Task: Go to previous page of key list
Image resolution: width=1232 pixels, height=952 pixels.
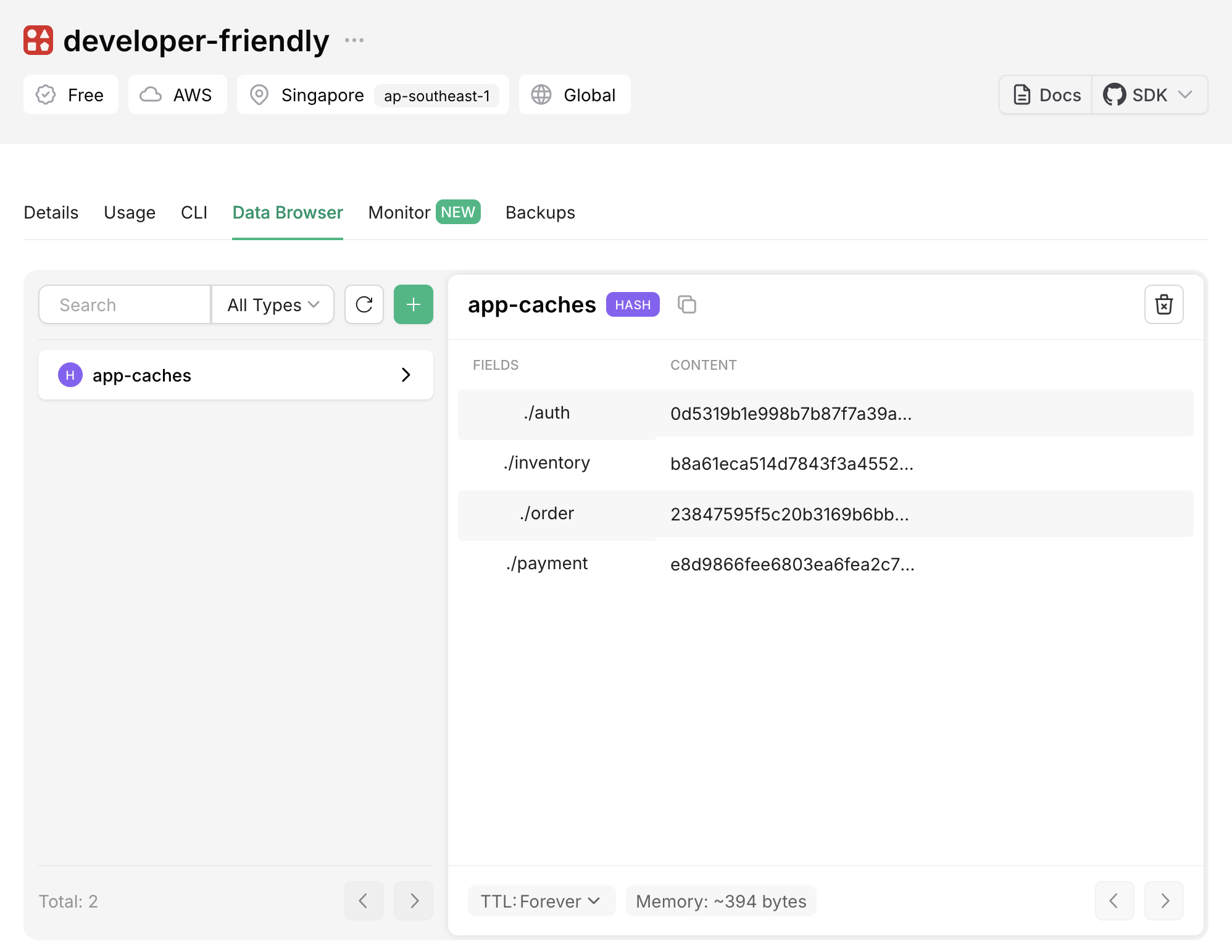Action: point(364,901)
